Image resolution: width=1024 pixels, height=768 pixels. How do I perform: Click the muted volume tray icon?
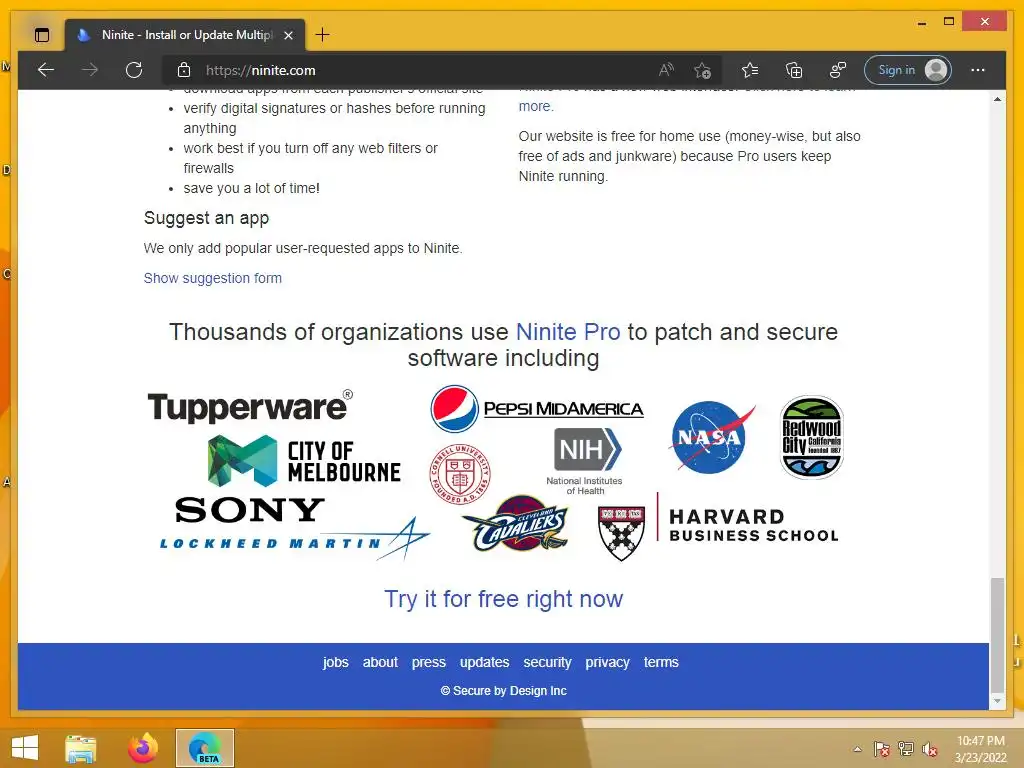(930, 749)
